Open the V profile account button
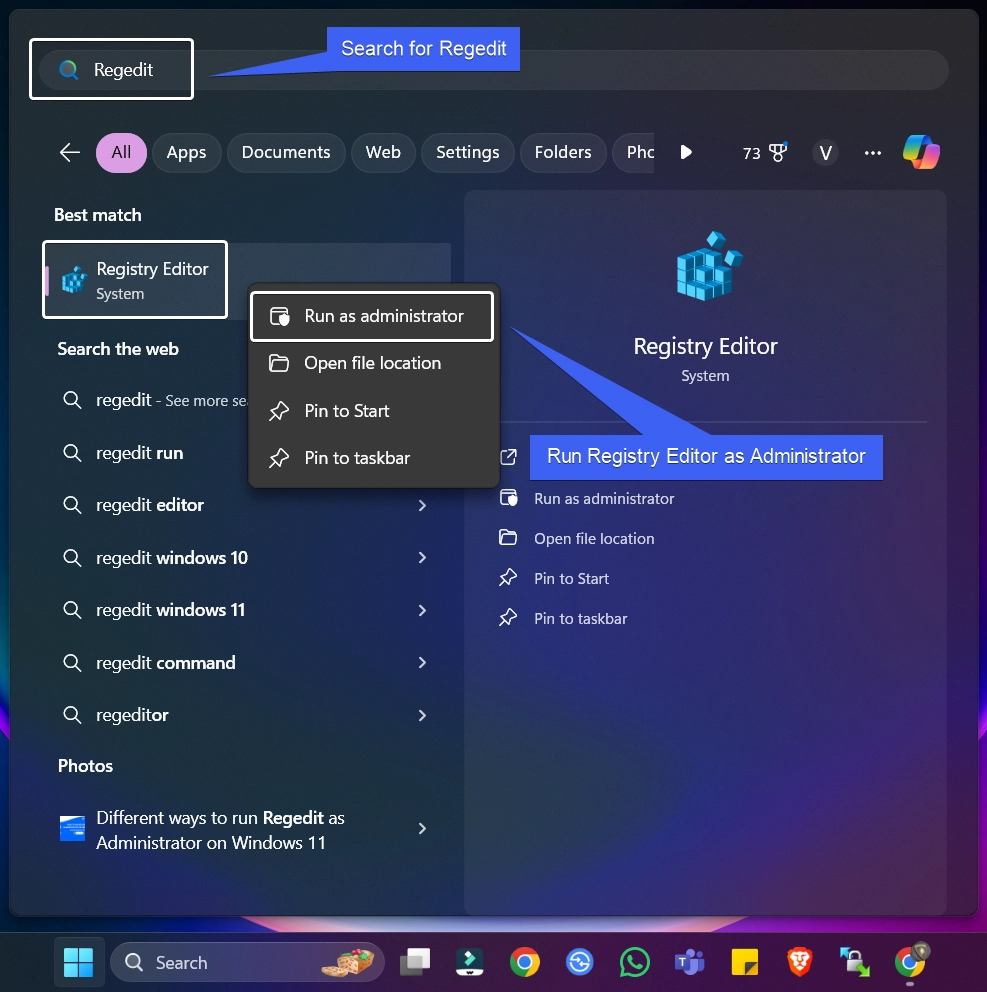The image size is (987, 992). [x=825, y=152]
